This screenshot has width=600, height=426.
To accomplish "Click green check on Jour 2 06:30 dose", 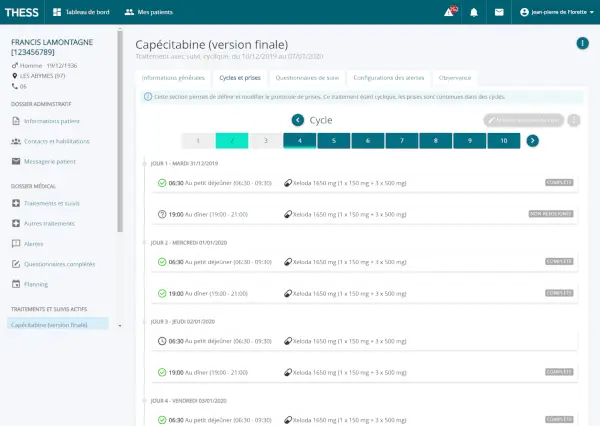I will tap(162, 262).
